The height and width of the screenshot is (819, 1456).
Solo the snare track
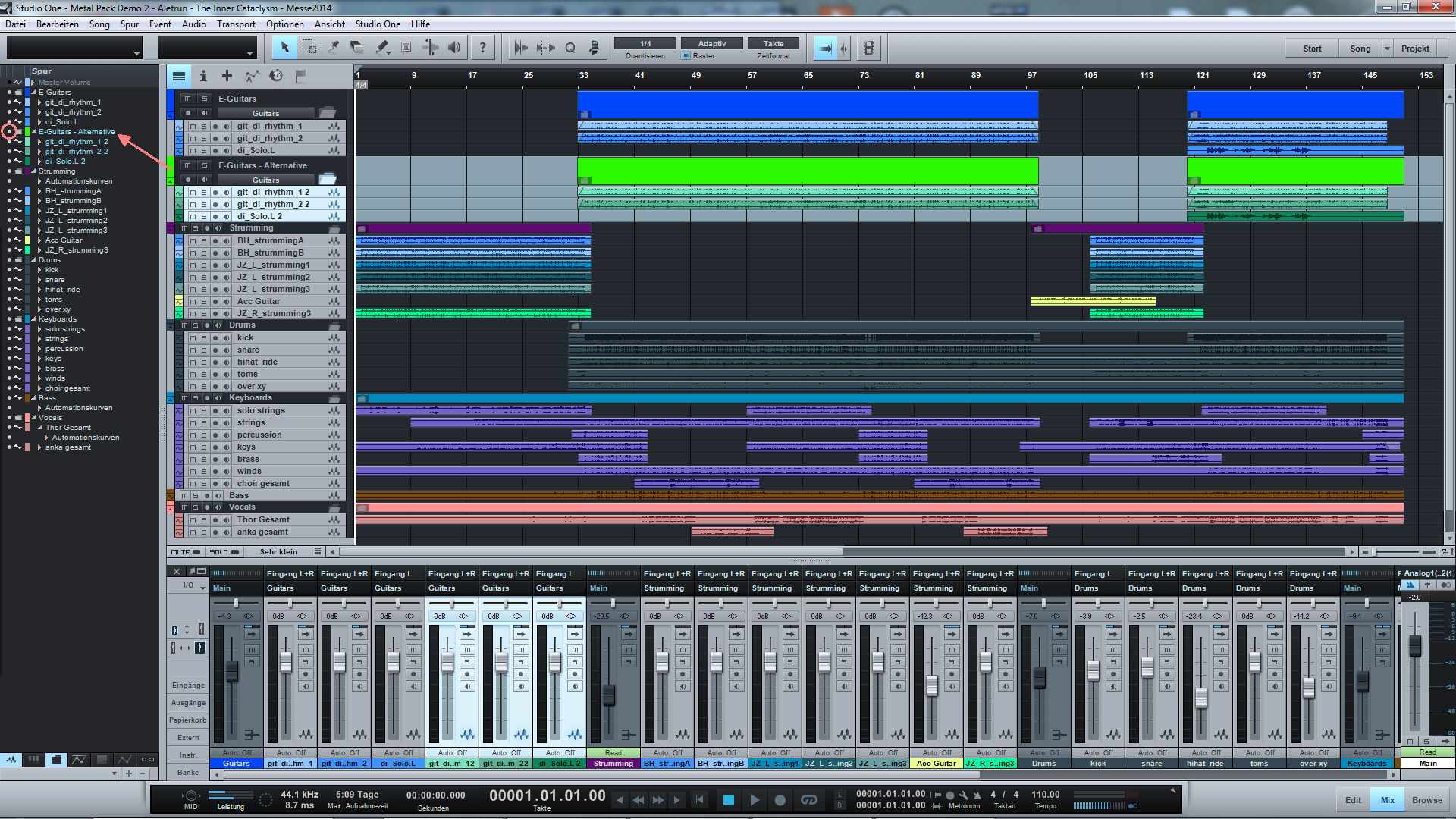[204, 350]
